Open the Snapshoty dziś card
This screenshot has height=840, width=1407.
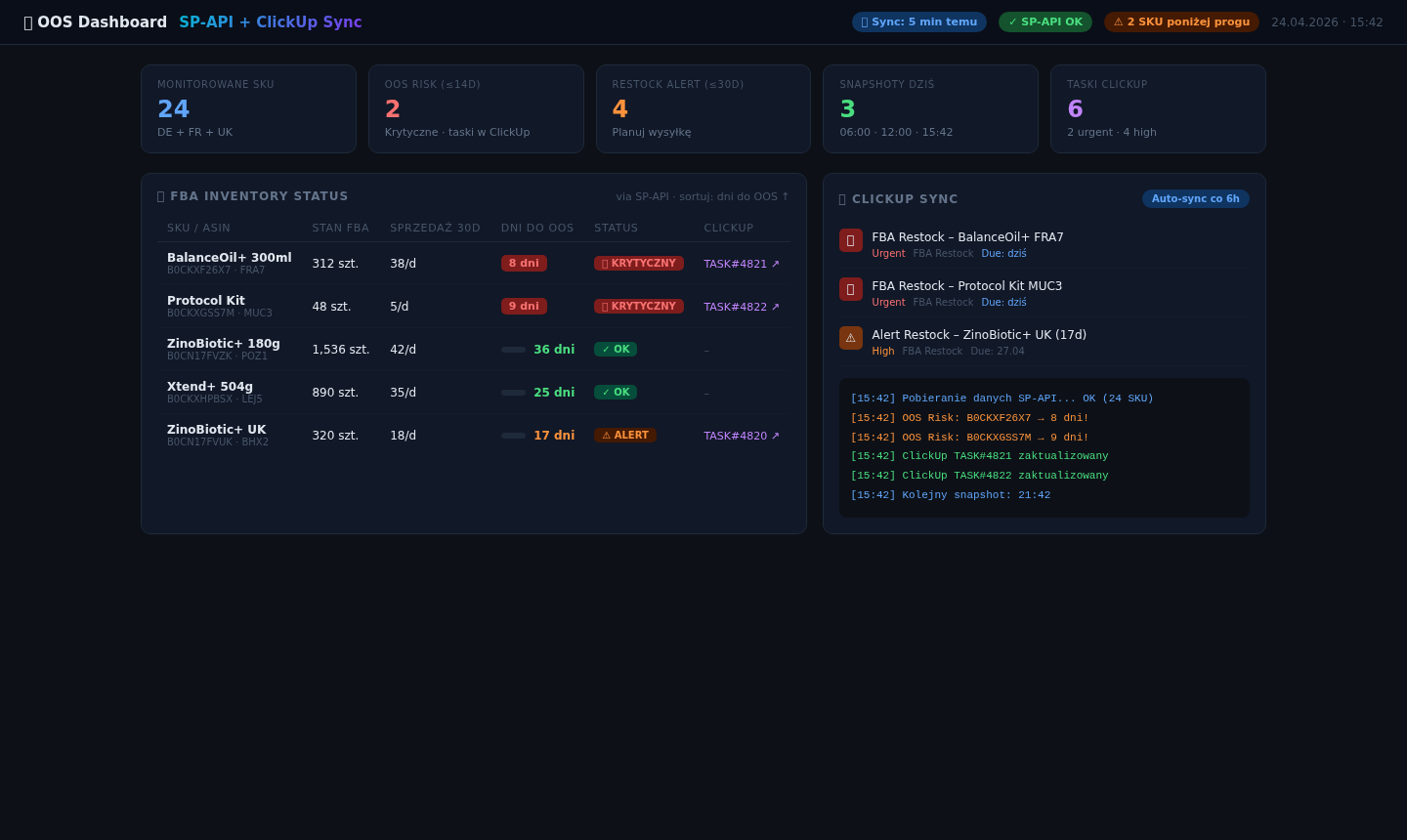(x=930, y=108)
